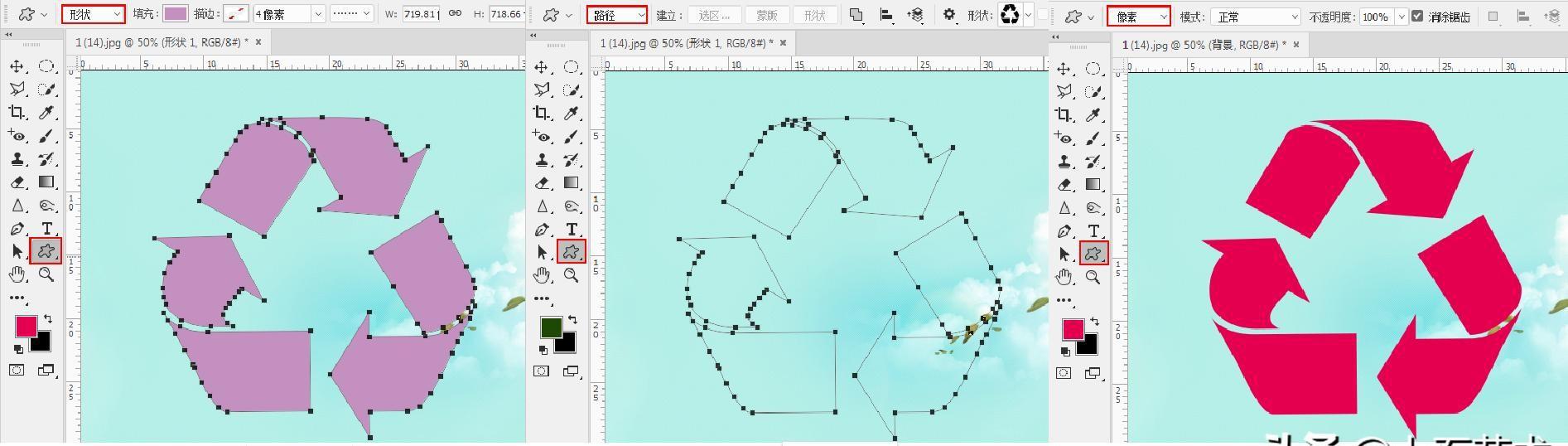Click the W width field 719.81

(421, 14)
